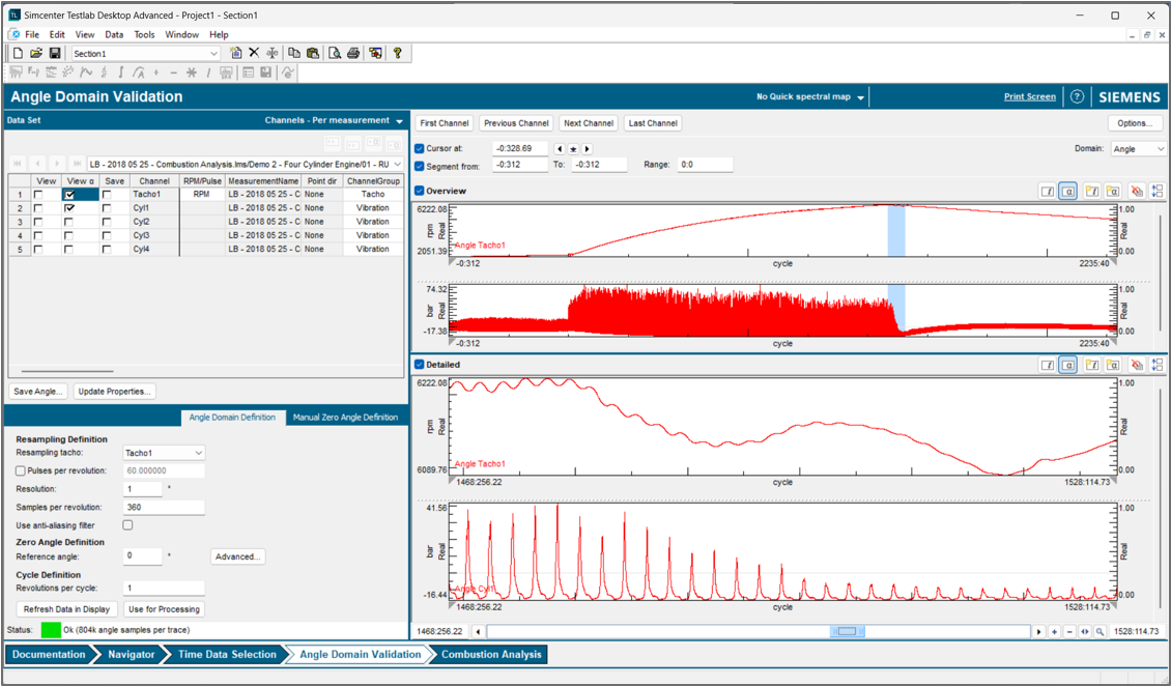
Task: Select the time display icon in Detailed toolbar
Action: tap(1047, 365)
